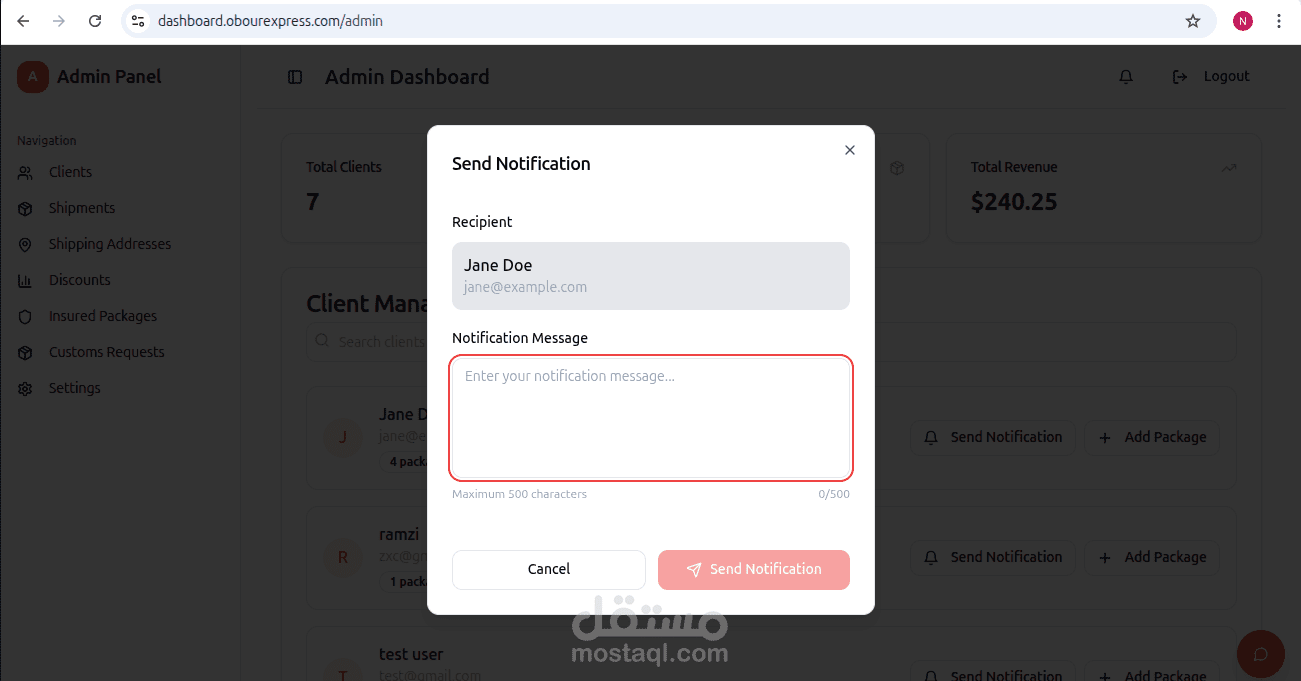This screenshot has width=1301, height=681.
Task: Click the Admin Panel logo A
Action: point(33,77)
